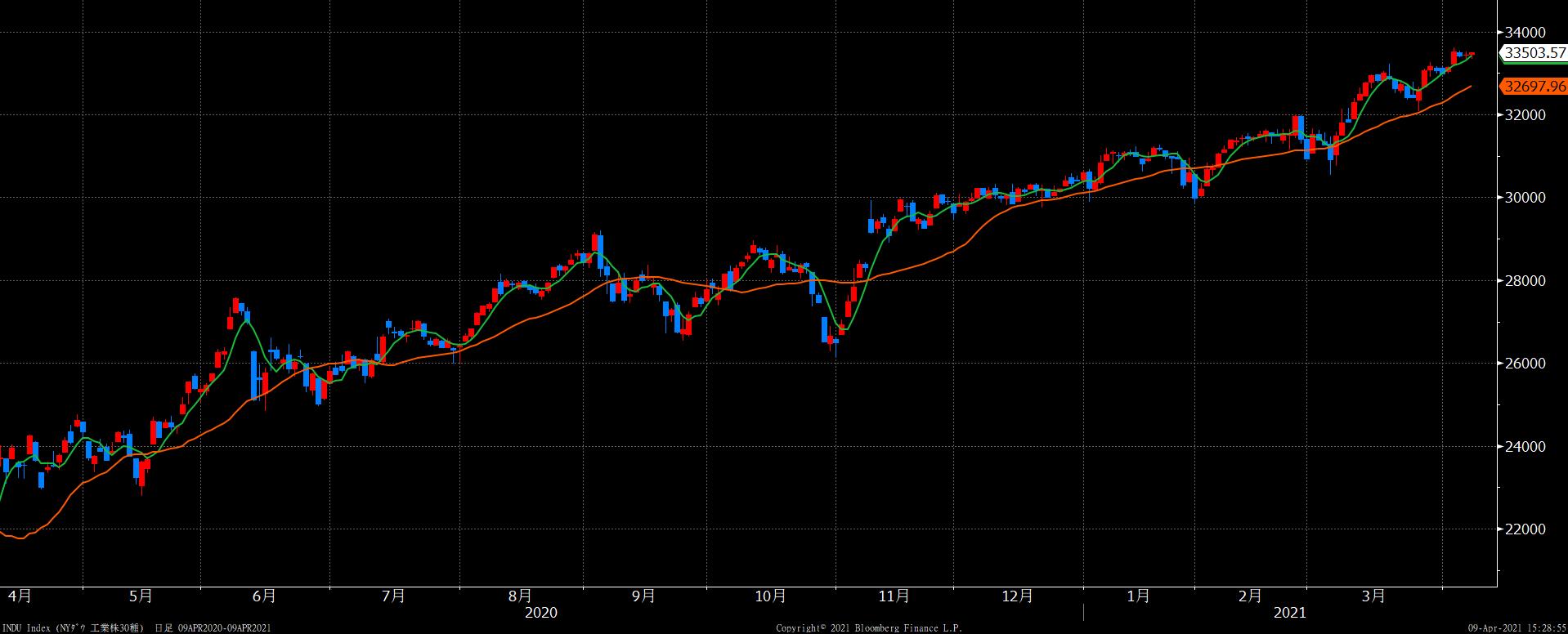Viewport: 1568px width, 634px height.
Task: Pick the 24000 price axis label
Action: tap(1525, 447)
